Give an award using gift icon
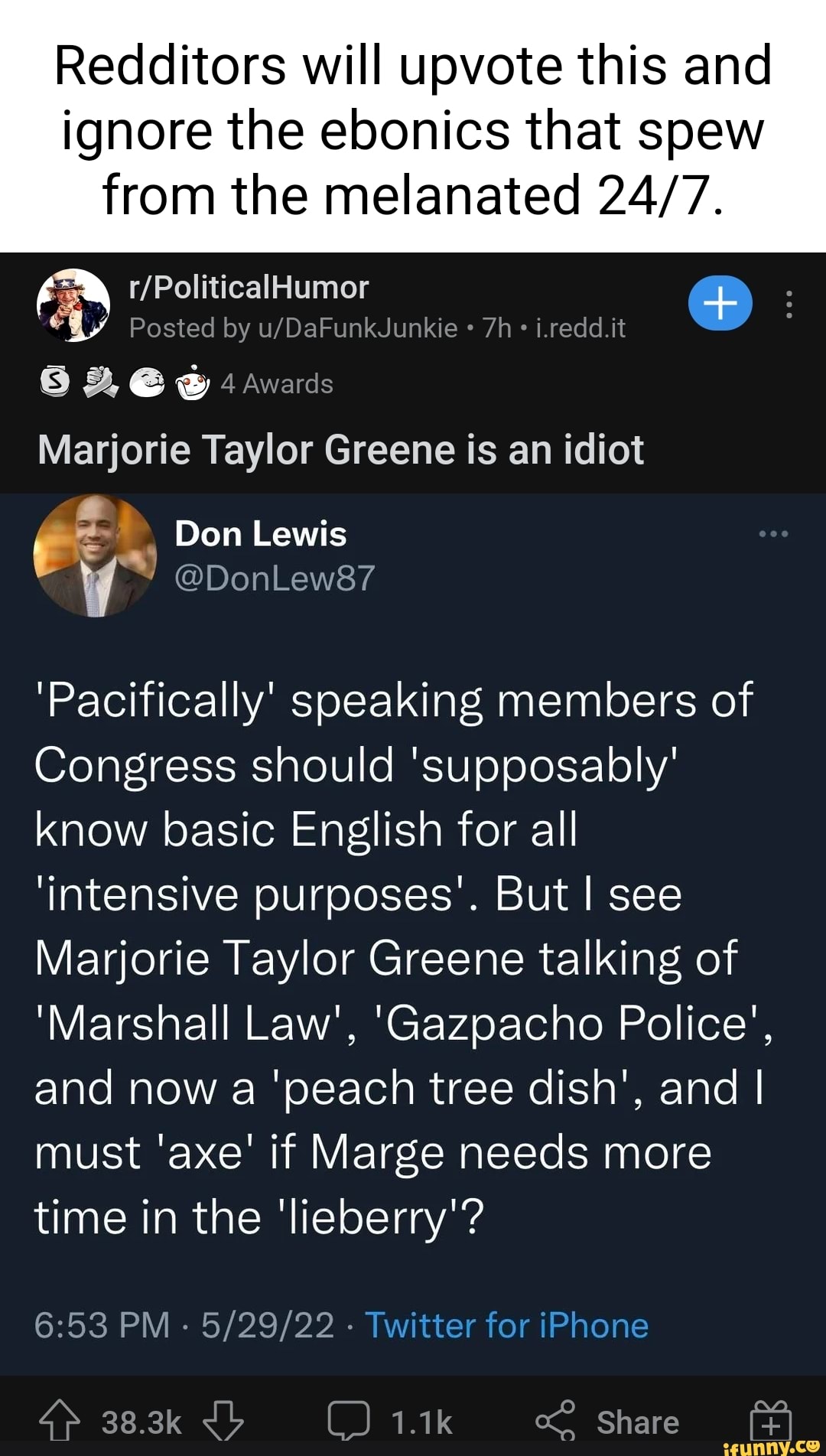The image size is (826, 1456). point(770,1422)
